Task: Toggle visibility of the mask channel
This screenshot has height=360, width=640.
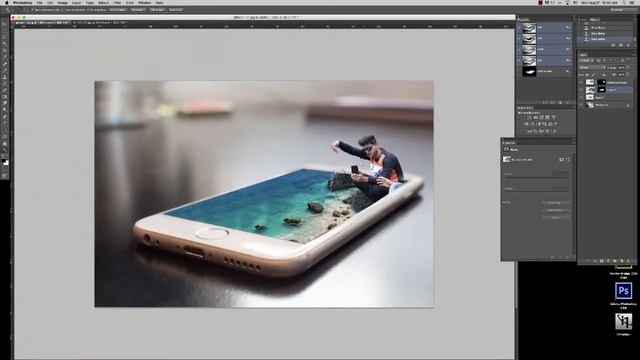Action: click(519, 71)
